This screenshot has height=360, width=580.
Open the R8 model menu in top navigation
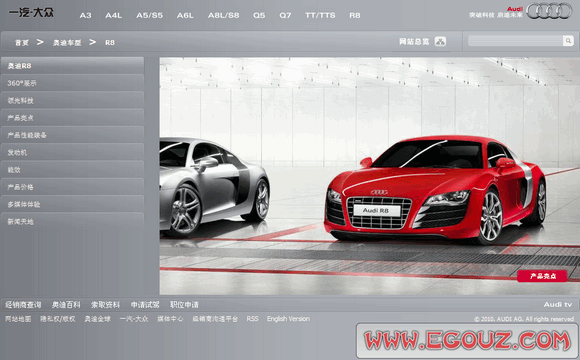pyautogui.click(x=355, y=16)
